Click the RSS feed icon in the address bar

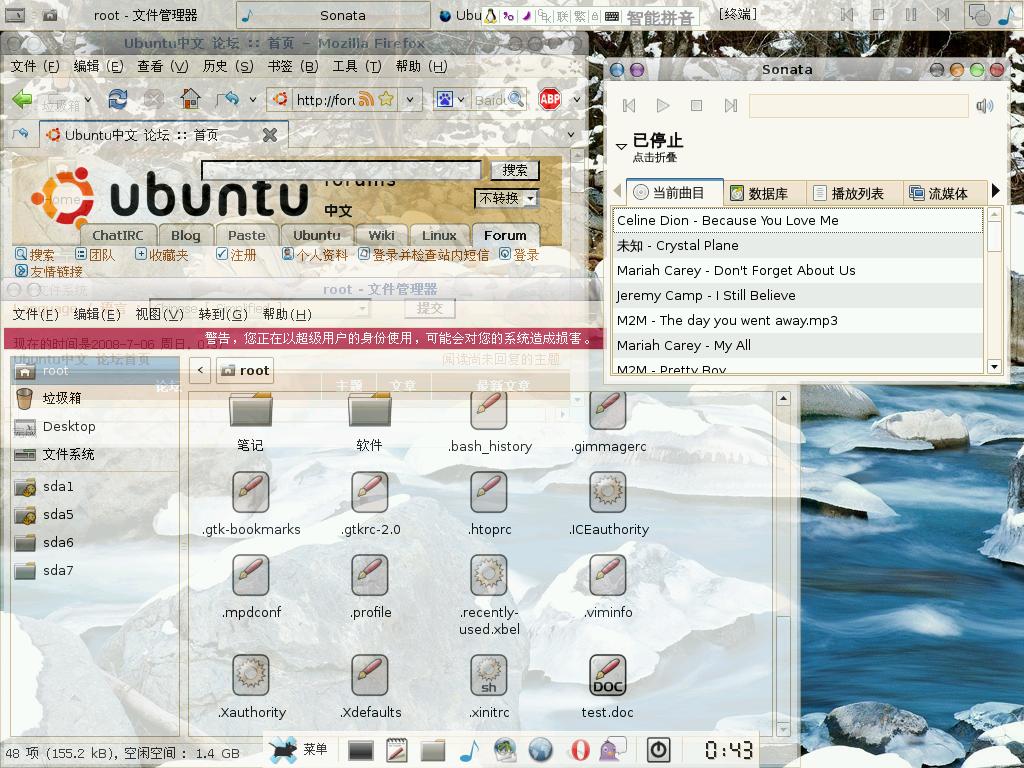click(x=366, y=99)
